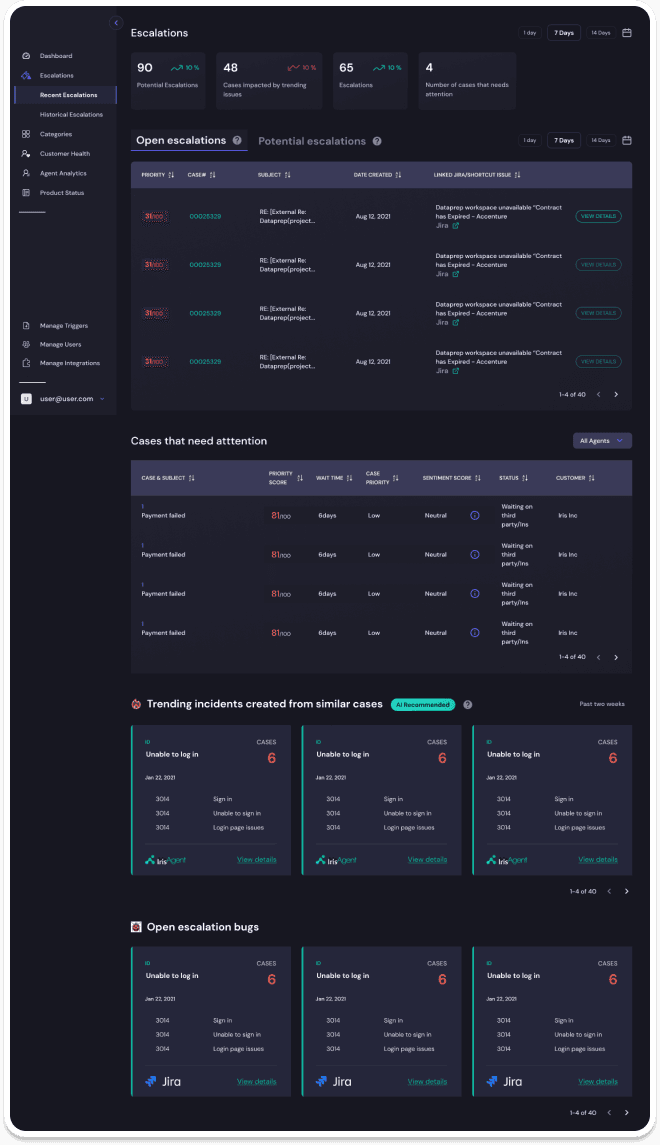The width and height of the screenshot is (660, 1145).
Task: Next page of Open escalation bugs cards
Action: click(x=626, y=1113)
